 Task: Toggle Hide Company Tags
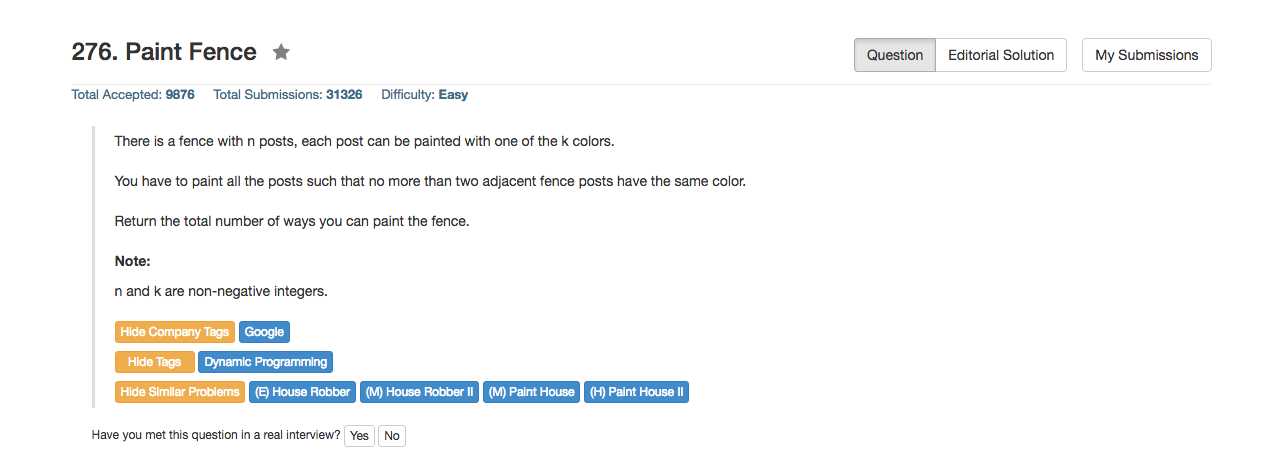(x=175, y=332)
